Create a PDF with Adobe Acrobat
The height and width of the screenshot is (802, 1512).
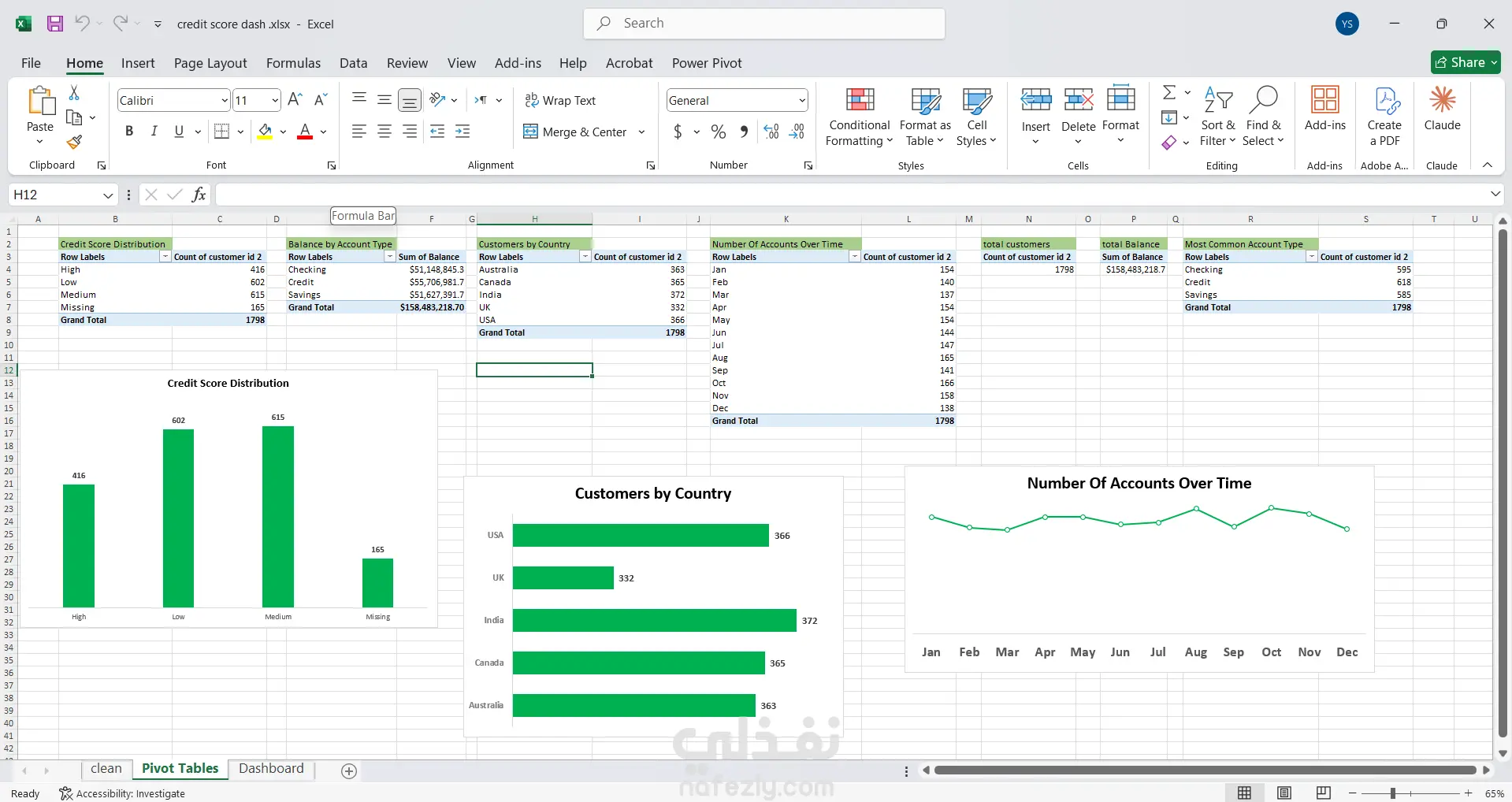pos(1384,117)
